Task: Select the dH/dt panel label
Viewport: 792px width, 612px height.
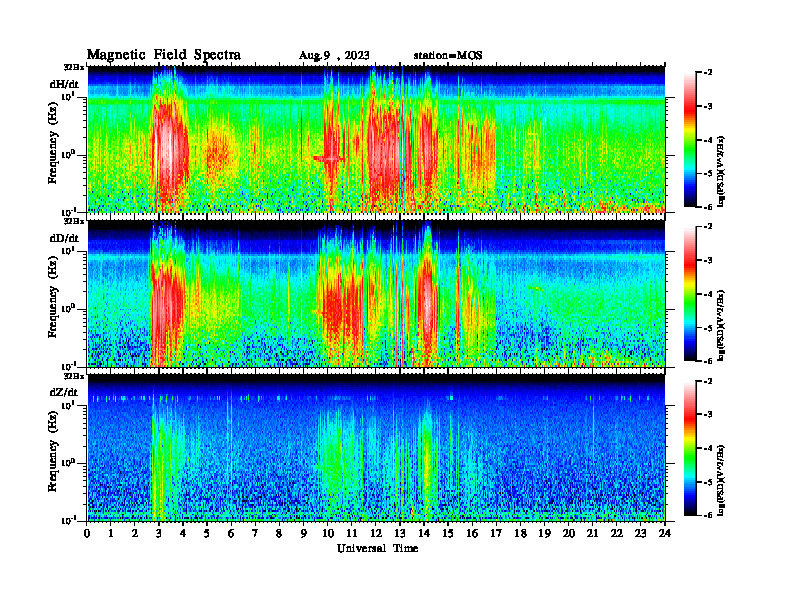Action: [x=64, y=84]
